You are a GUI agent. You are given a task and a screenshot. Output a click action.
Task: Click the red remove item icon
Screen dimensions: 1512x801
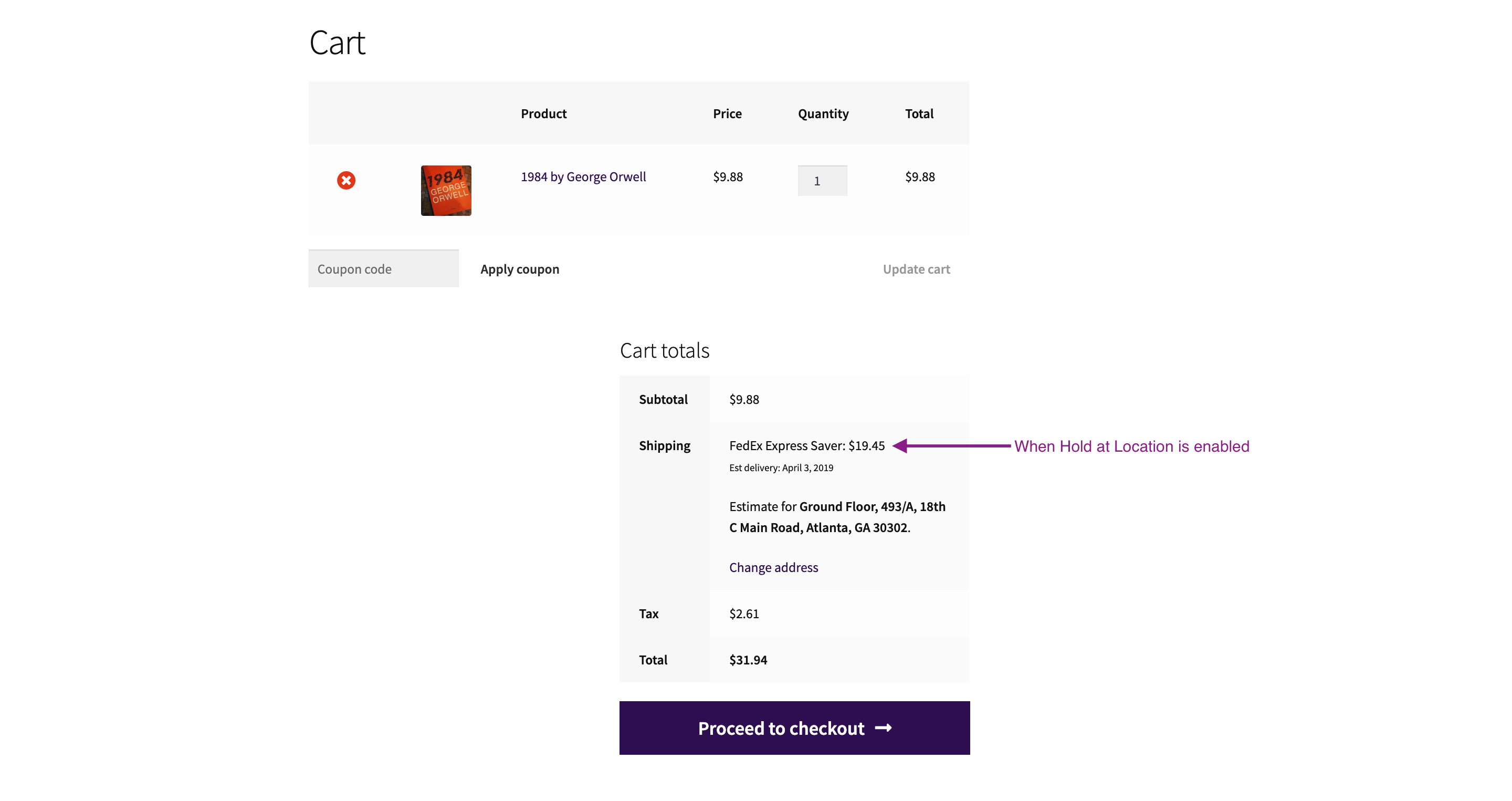point(348,180)
